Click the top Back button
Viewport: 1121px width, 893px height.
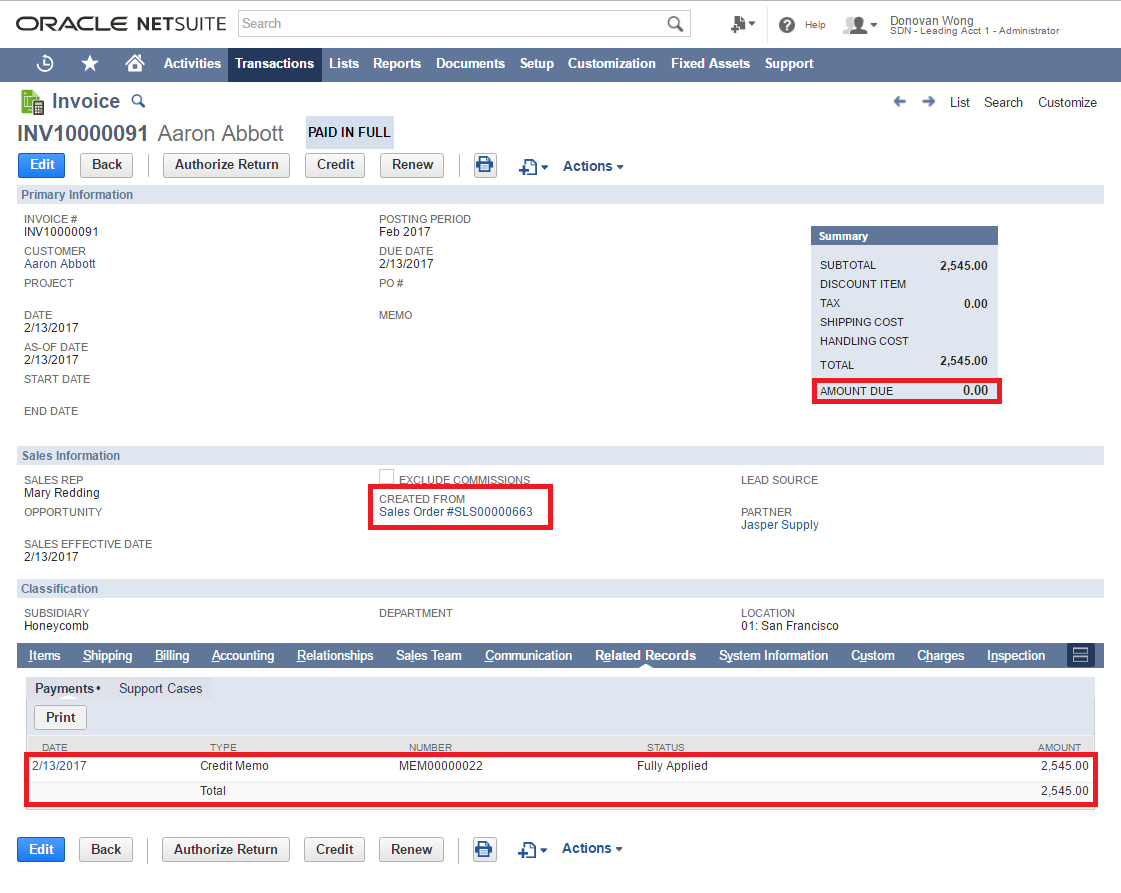(x=107, y=165)
